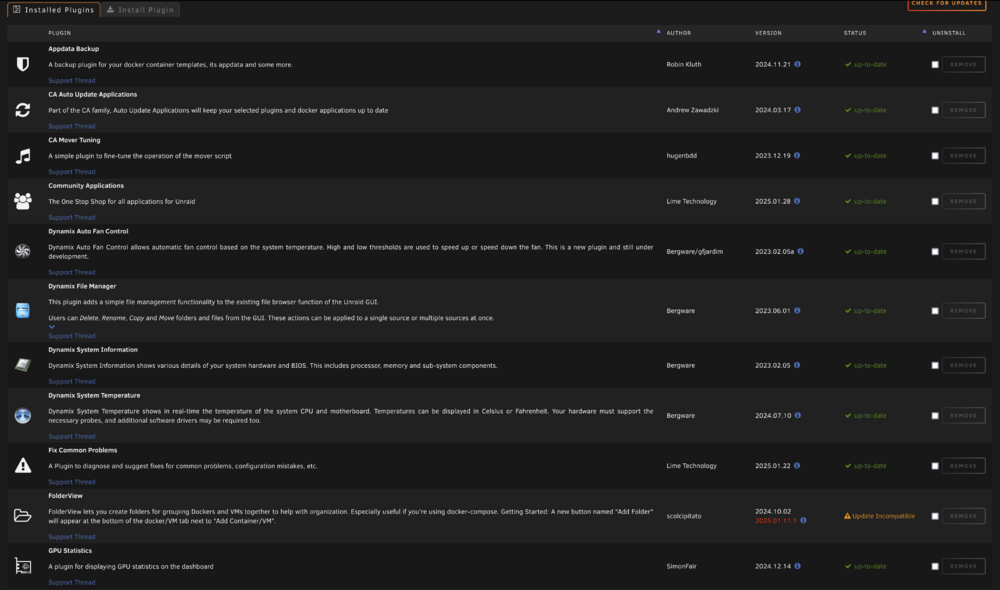Open info icon next to FolderView 2025.01.11.1

[803, 520]
